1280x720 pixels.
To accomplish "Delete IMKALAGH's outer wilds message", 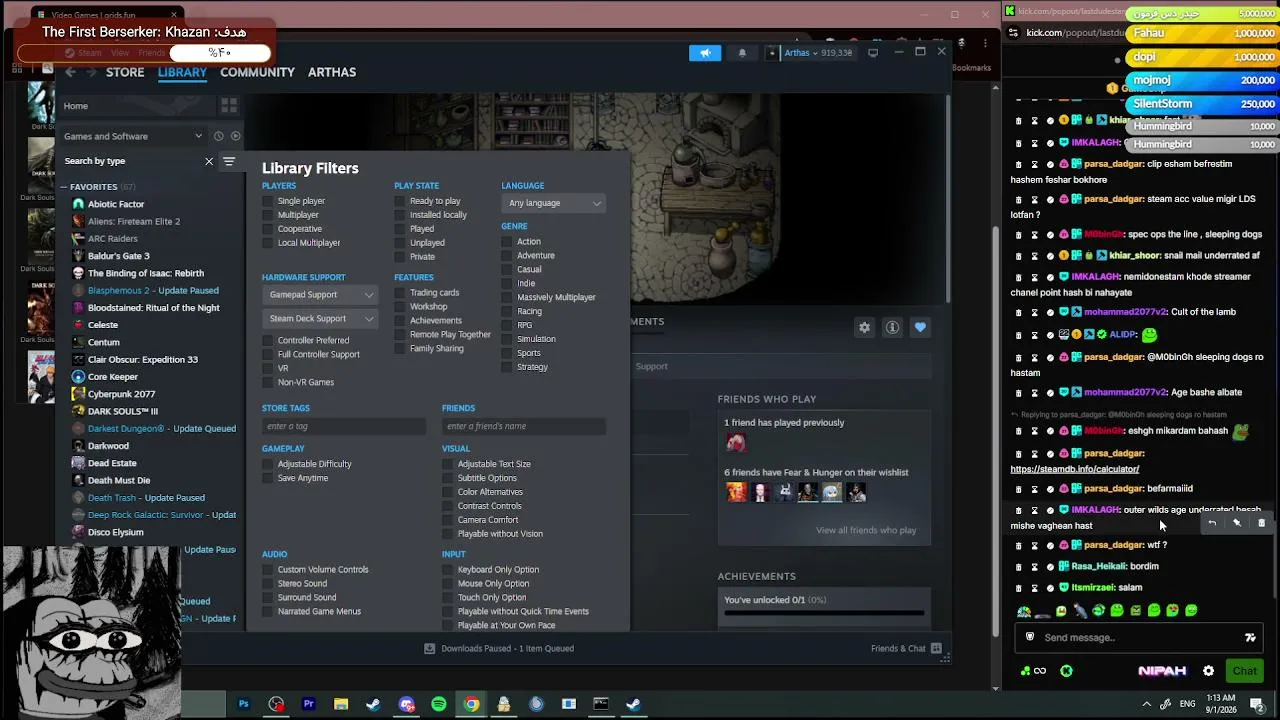I will tap(1261, 523).
